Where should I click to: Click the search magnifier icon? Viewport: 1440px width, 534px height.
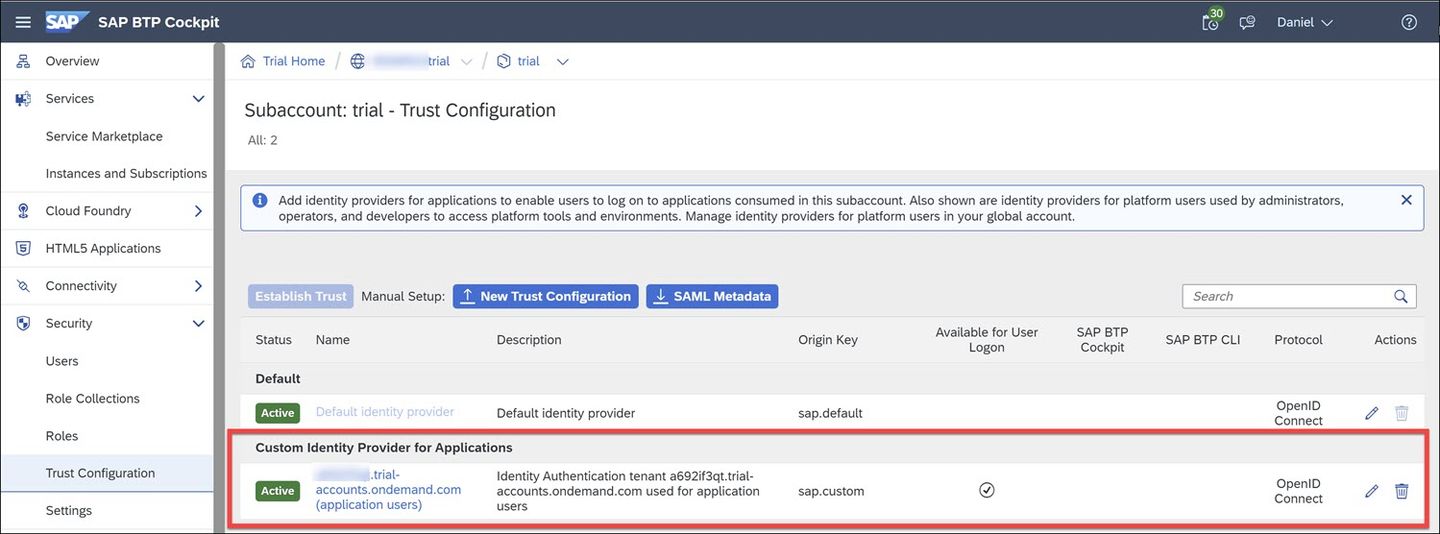1401,296
